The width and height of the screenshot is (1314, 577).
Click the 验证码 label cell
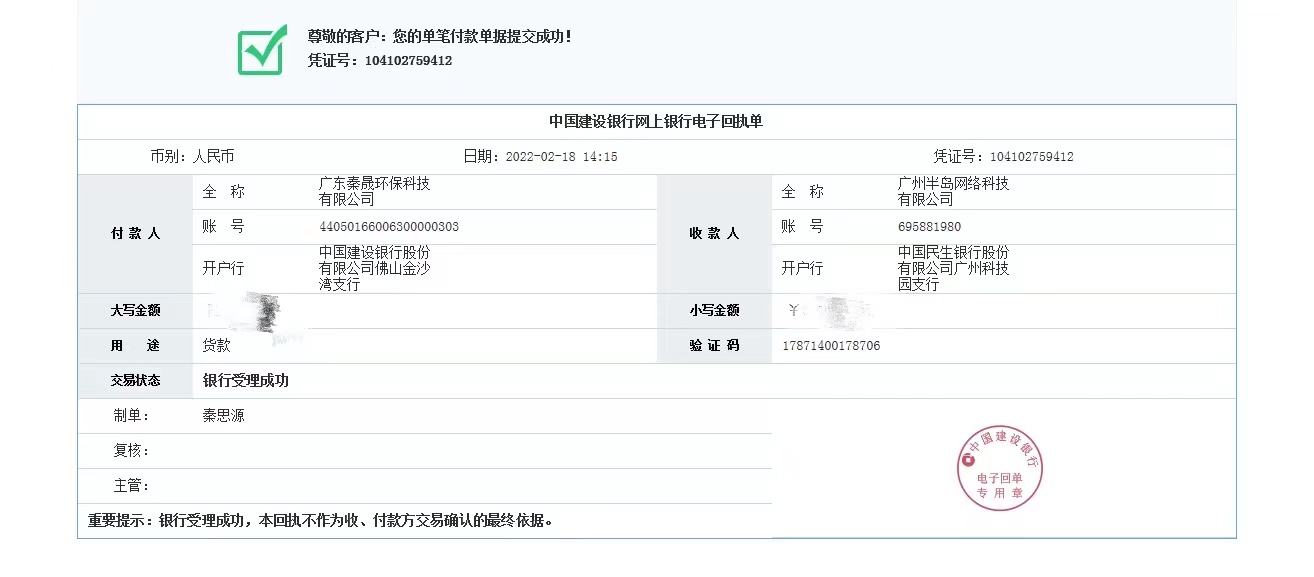[x=714, y=346]
